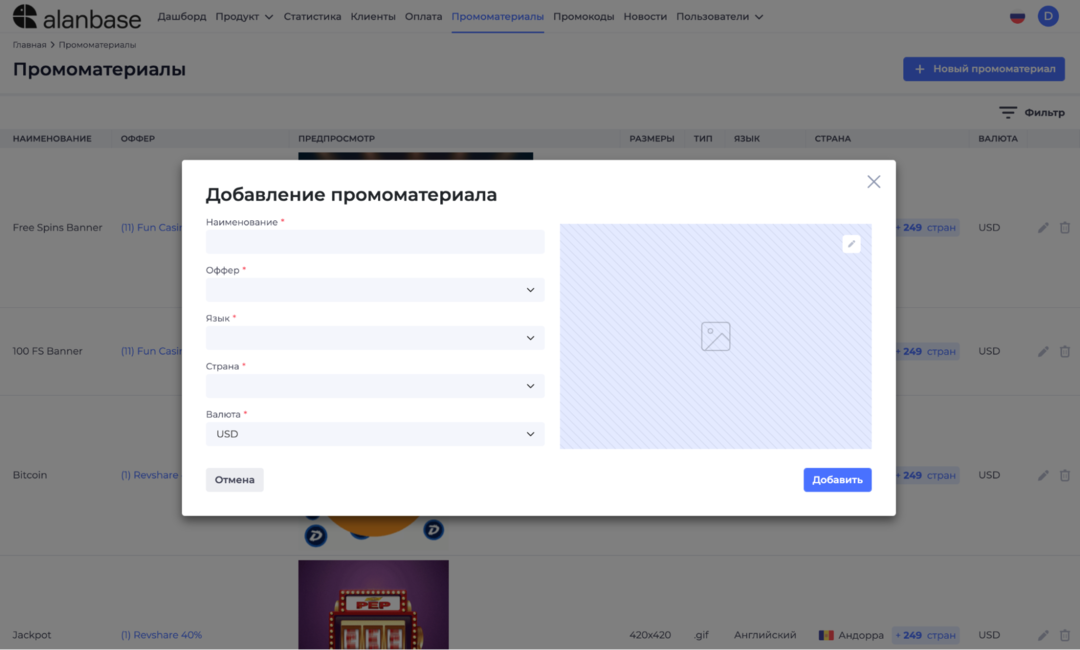Image resolution: width=1080 pixels, height=650 pixels.
Task: Click the Наименование input field
Action: [x=374, y=242]
